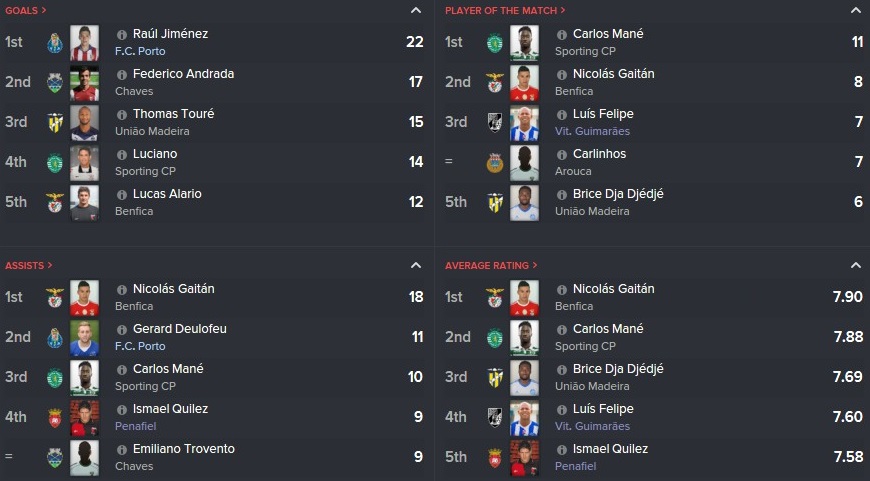Open Player of the Match full list
870x481 pixels.
tap(505, 11)
